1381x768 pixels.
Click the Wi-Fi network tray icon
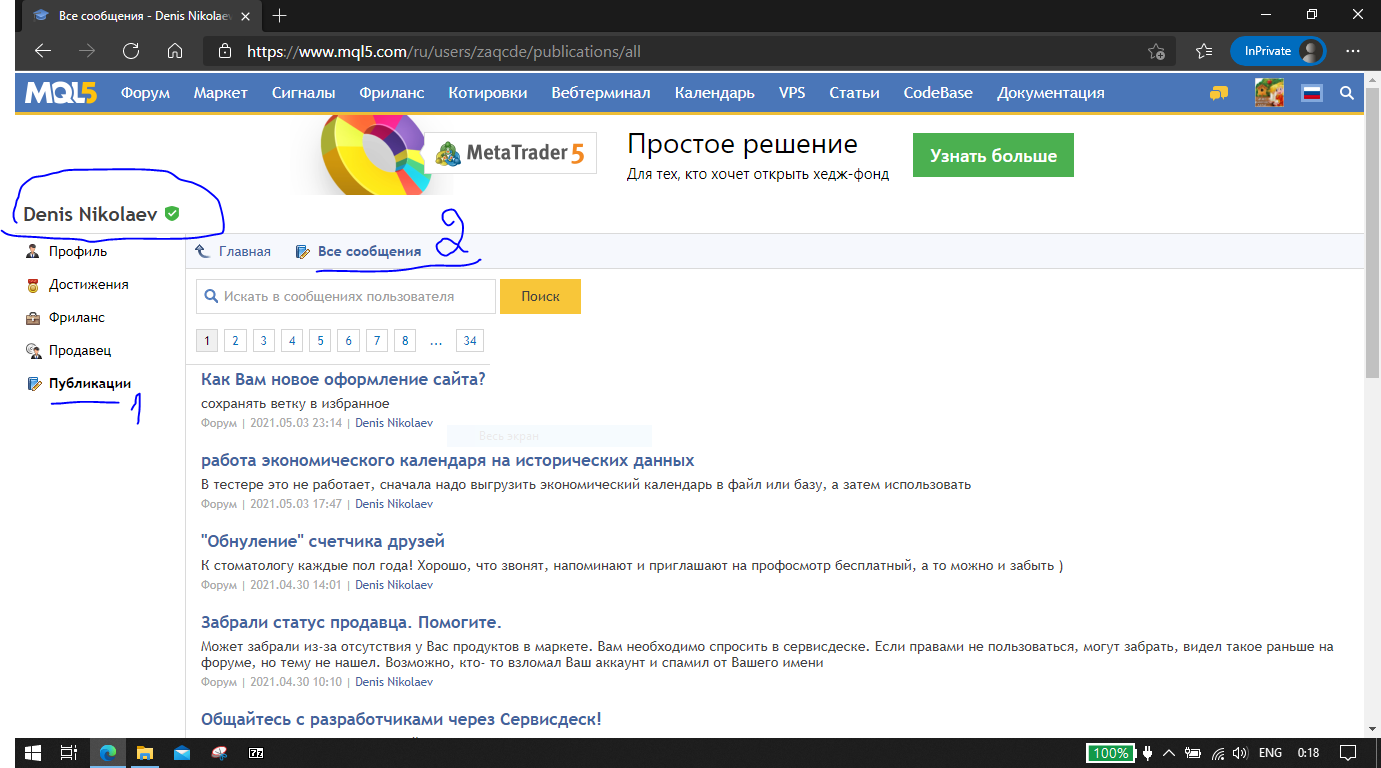(x=1218, y=753)
